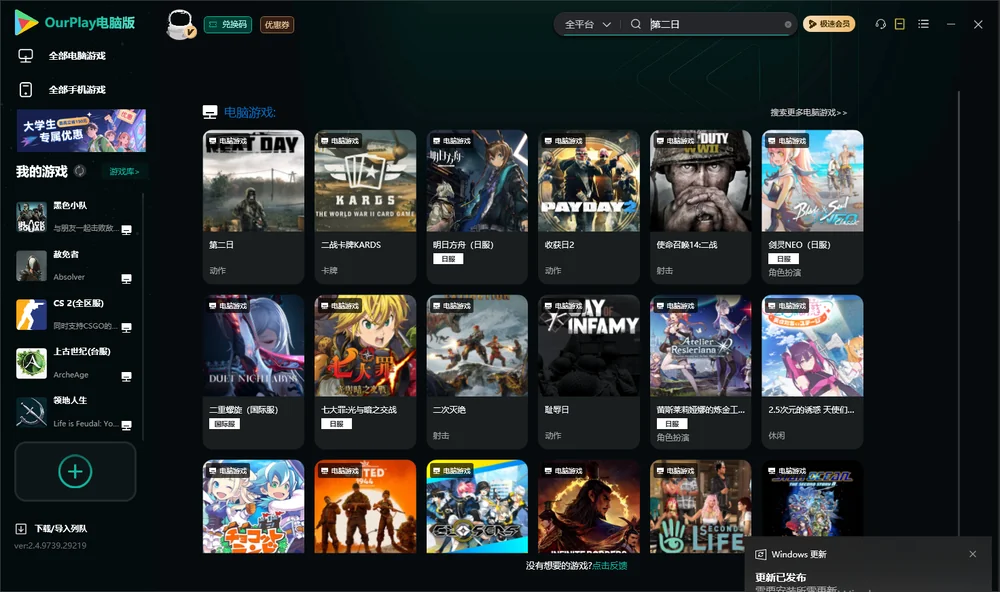Click the search magnifier icon
This screenshot has width=1000, height=592.
(x=636, y=24)
